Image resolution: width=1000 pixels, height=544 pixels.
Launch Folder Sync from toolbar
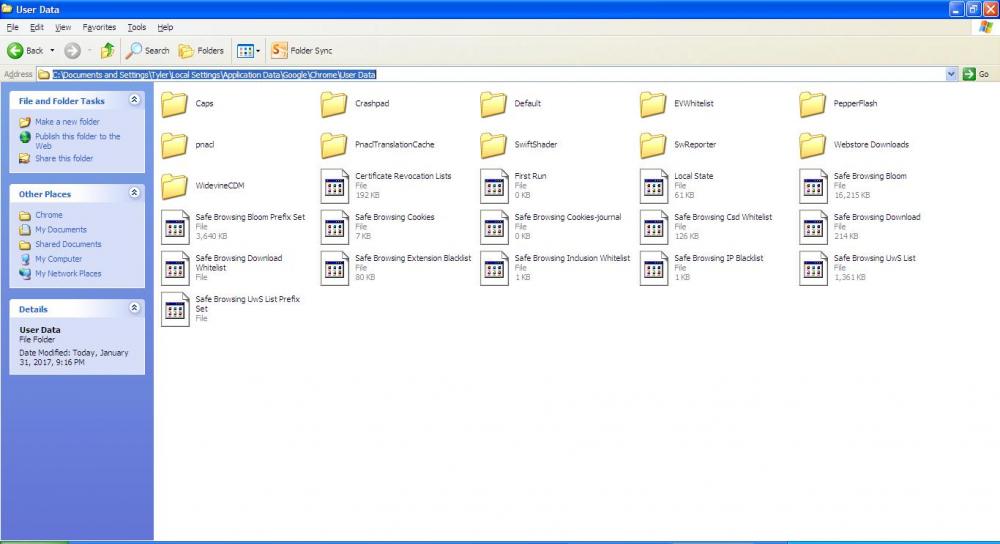302,50
